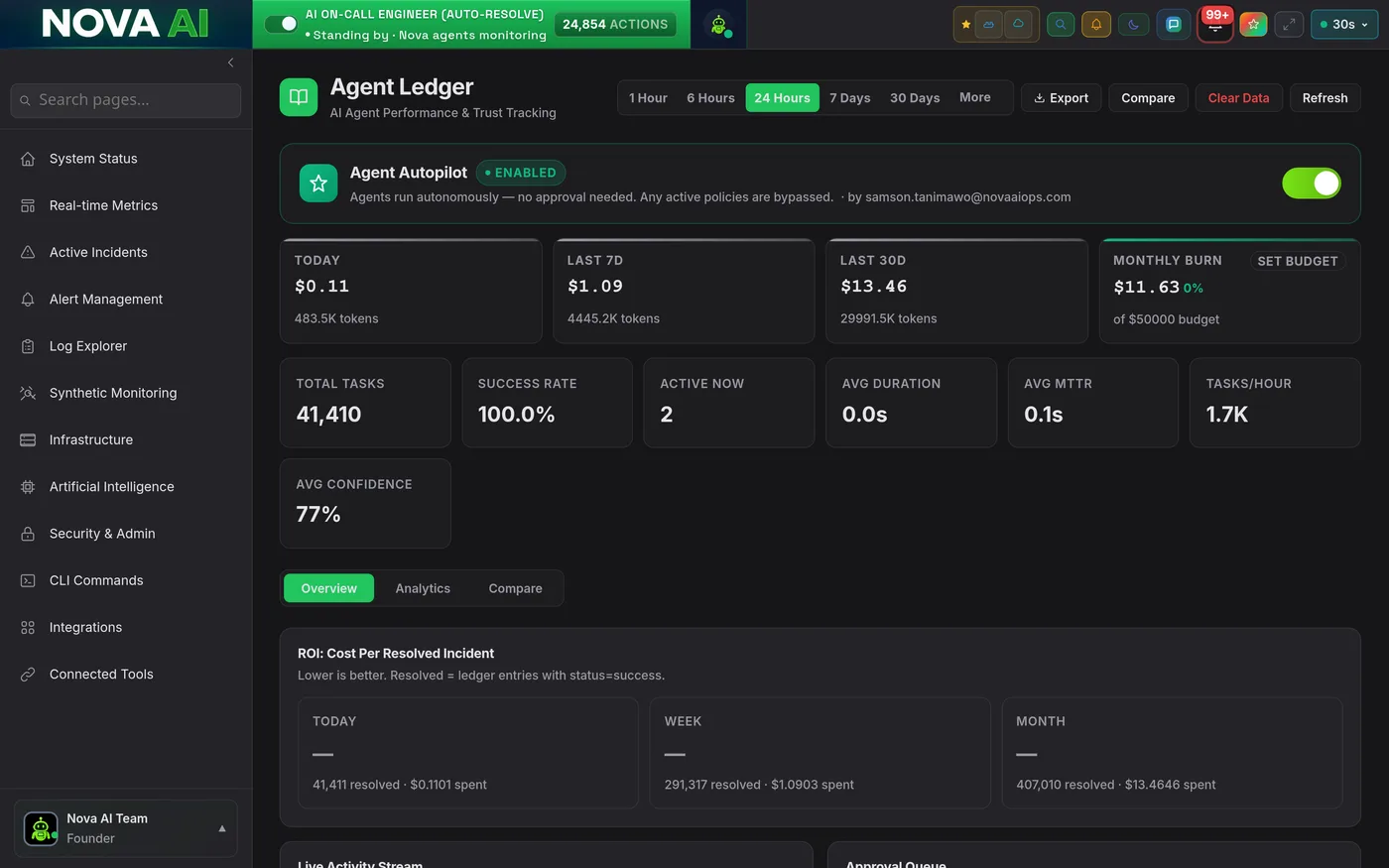Open the Overview tab

(x=328, y=588)
